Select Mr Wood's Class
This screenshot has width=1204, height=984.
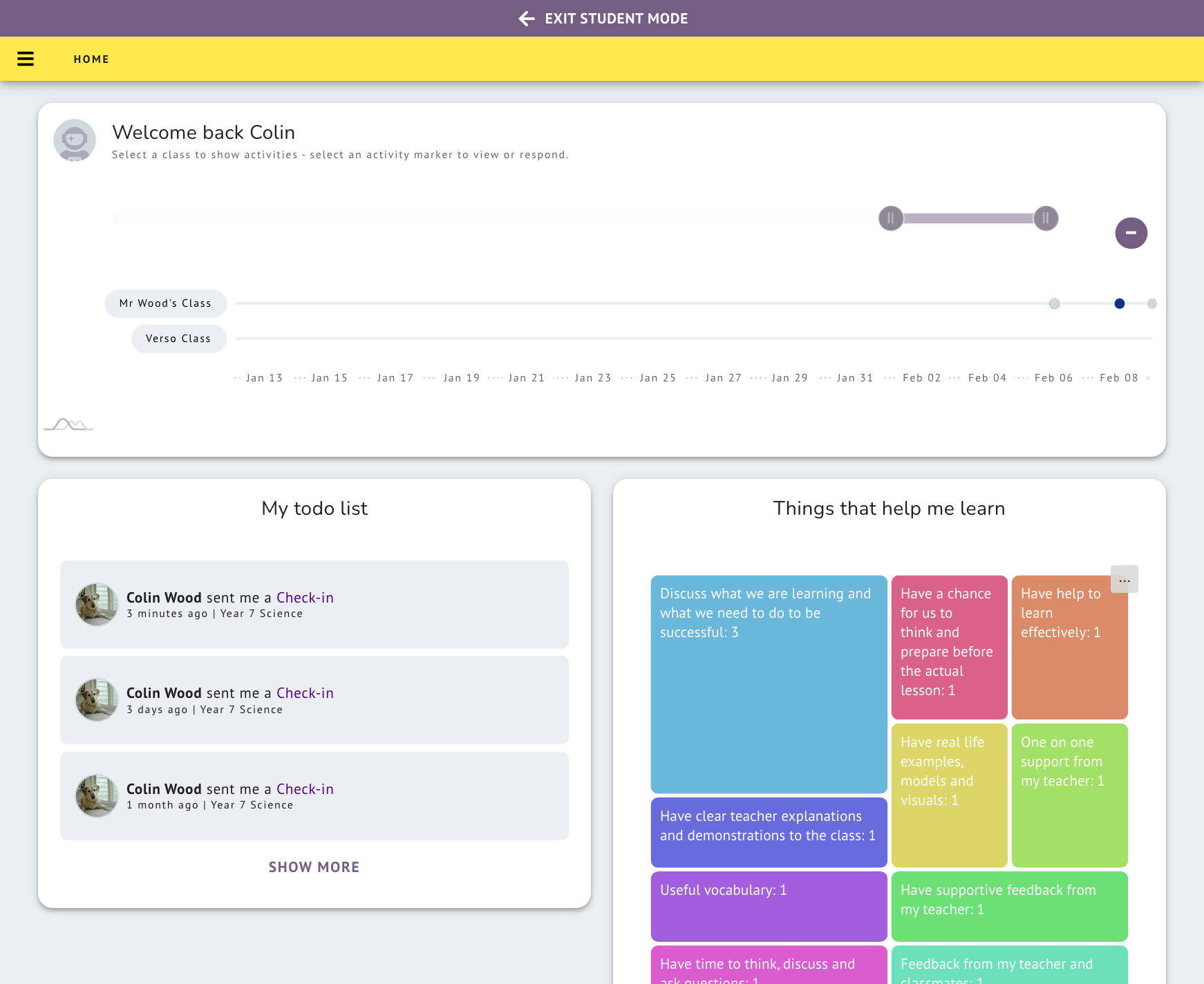pyautogui.click(x=165, y=303)
